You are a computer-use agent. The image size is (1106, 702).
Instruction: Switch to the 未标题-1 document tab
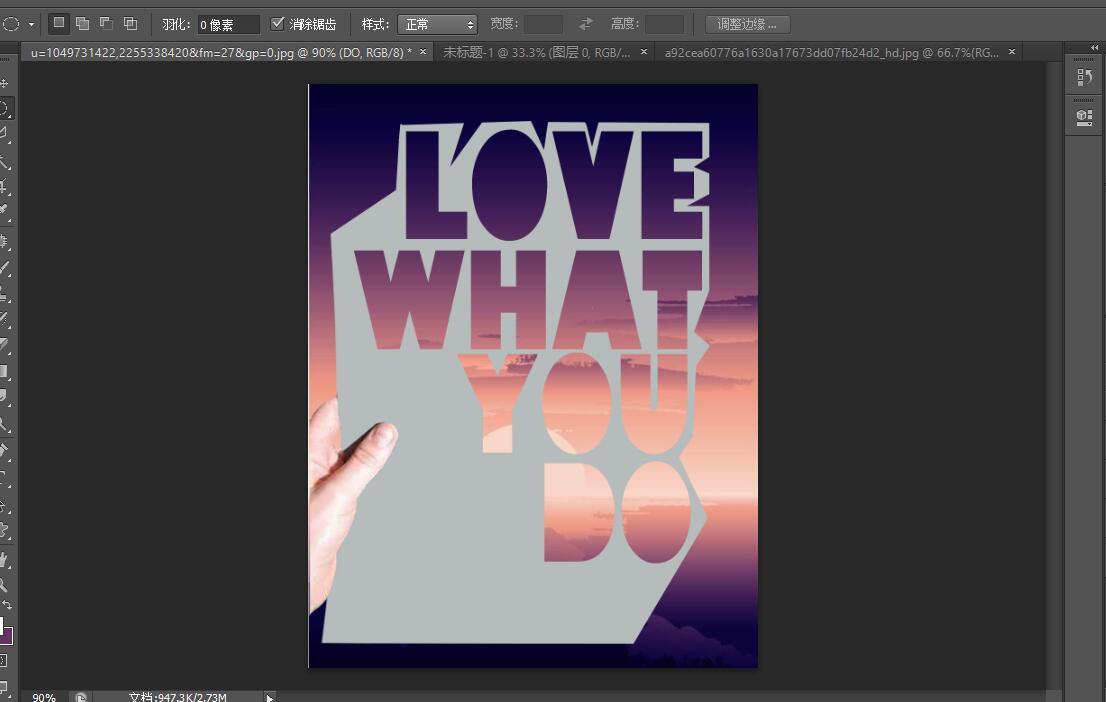(536, 52)
